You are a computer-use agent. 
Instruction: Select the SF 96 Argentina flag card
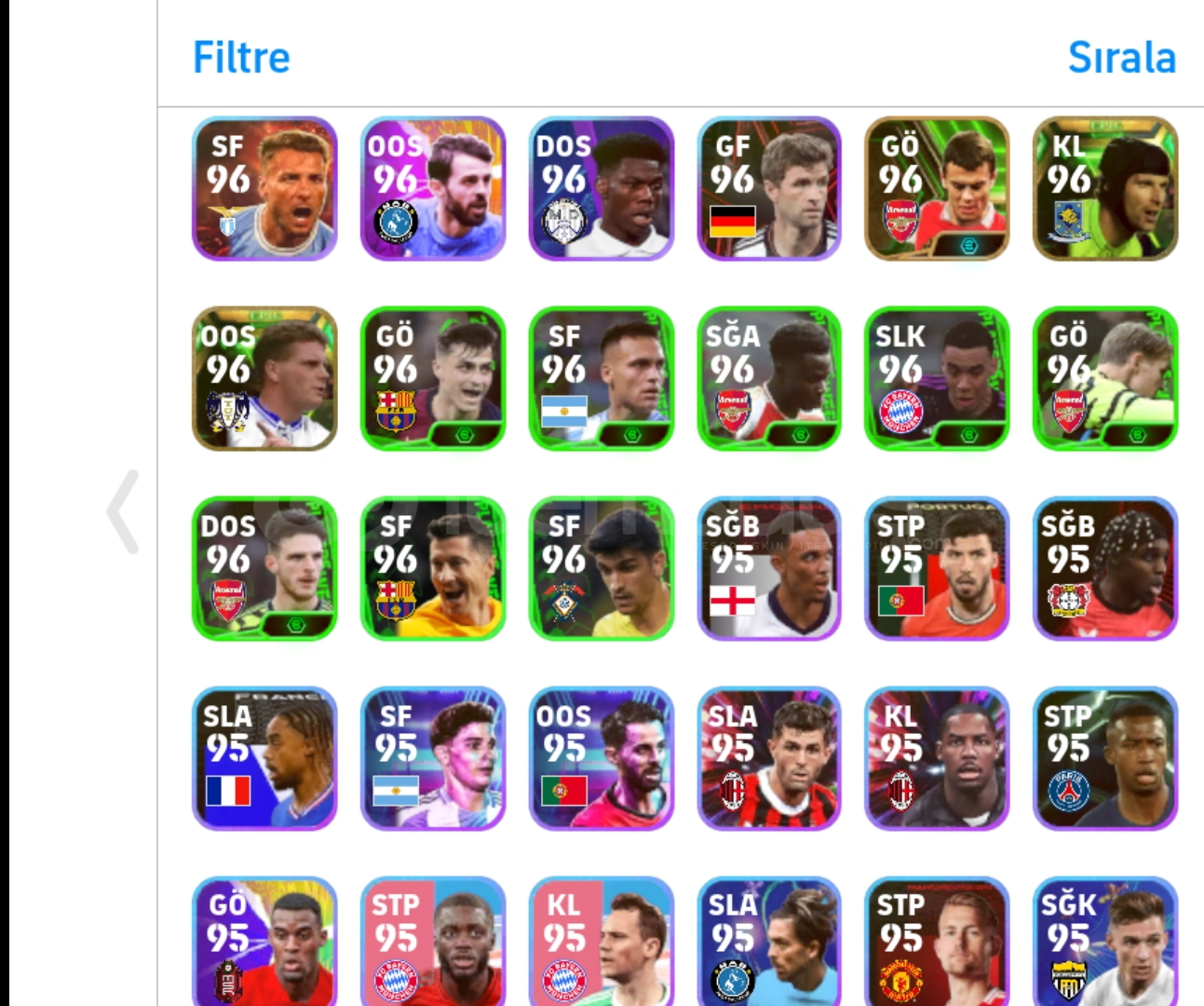click(602, 378)
